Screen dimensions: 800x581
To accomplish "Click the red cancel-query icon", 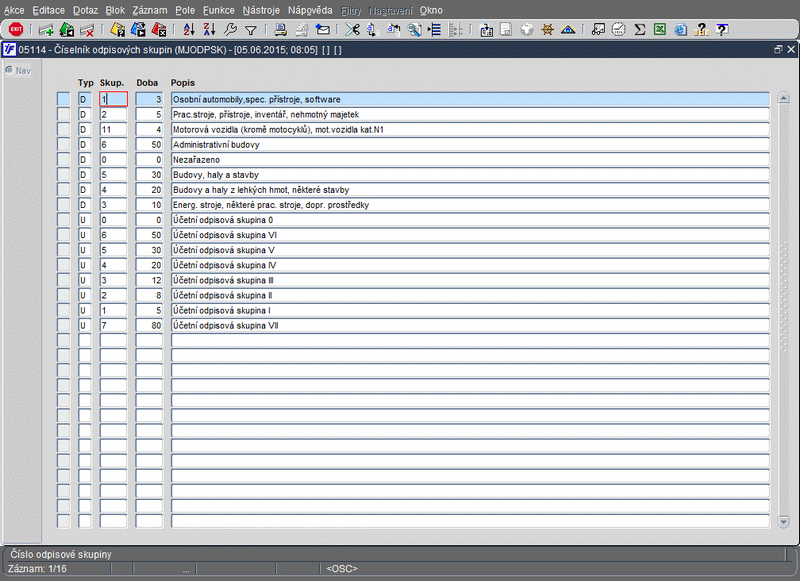I will click(159, 30).
